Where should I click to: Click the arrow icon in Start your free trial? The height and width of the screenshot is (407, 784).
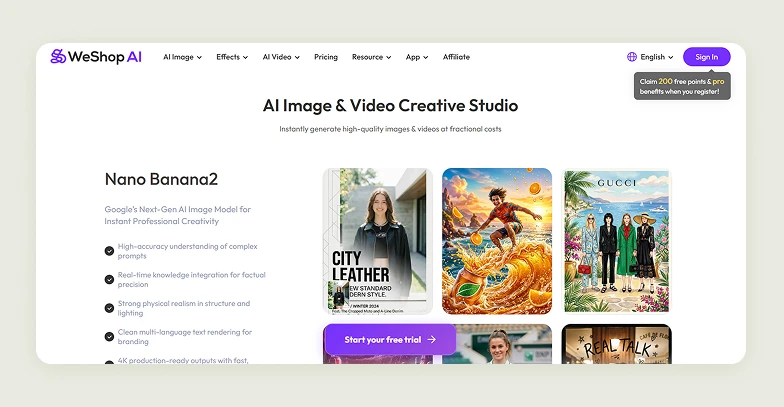(432, 340)
